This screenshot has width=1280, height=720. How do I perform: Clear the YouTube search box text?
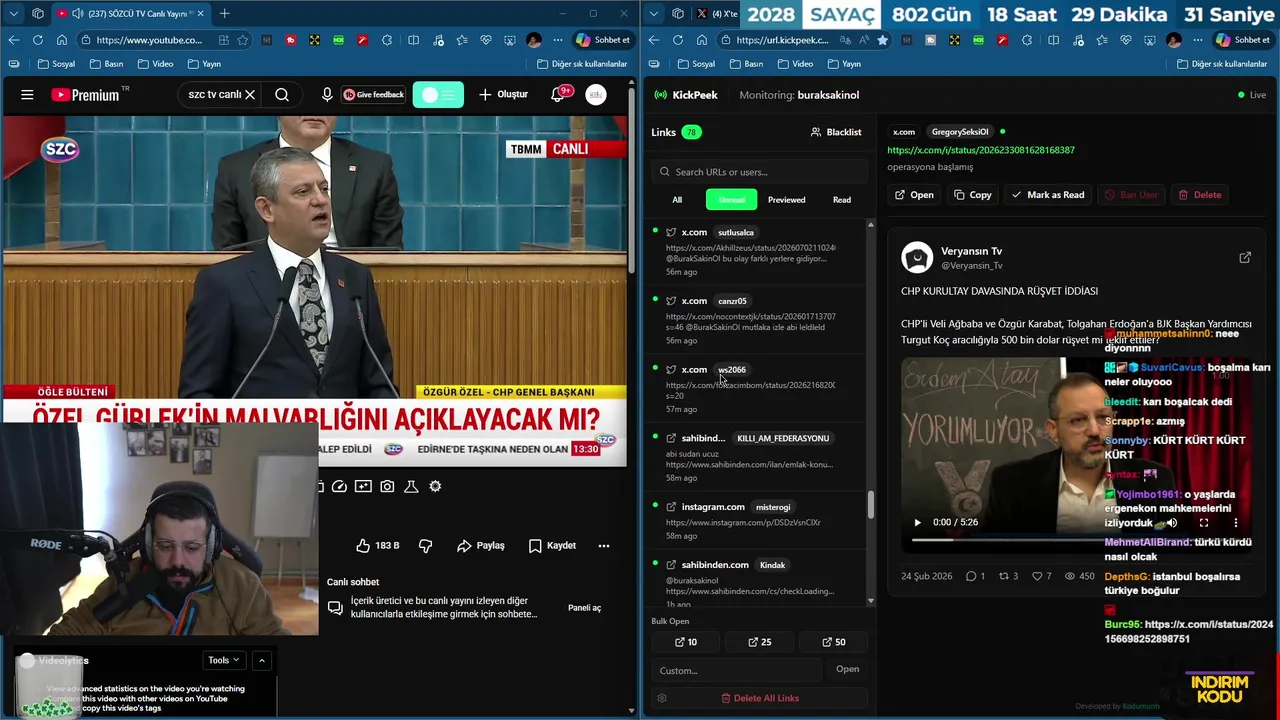coord(250,95)
